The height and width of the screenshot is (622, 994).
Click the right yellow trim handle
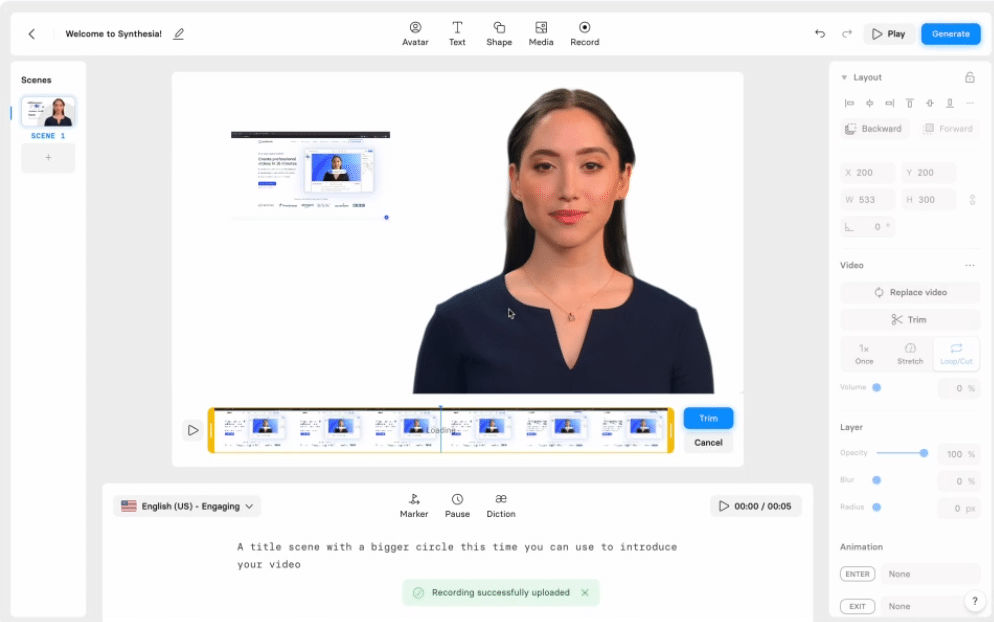(x=670, y=431)
